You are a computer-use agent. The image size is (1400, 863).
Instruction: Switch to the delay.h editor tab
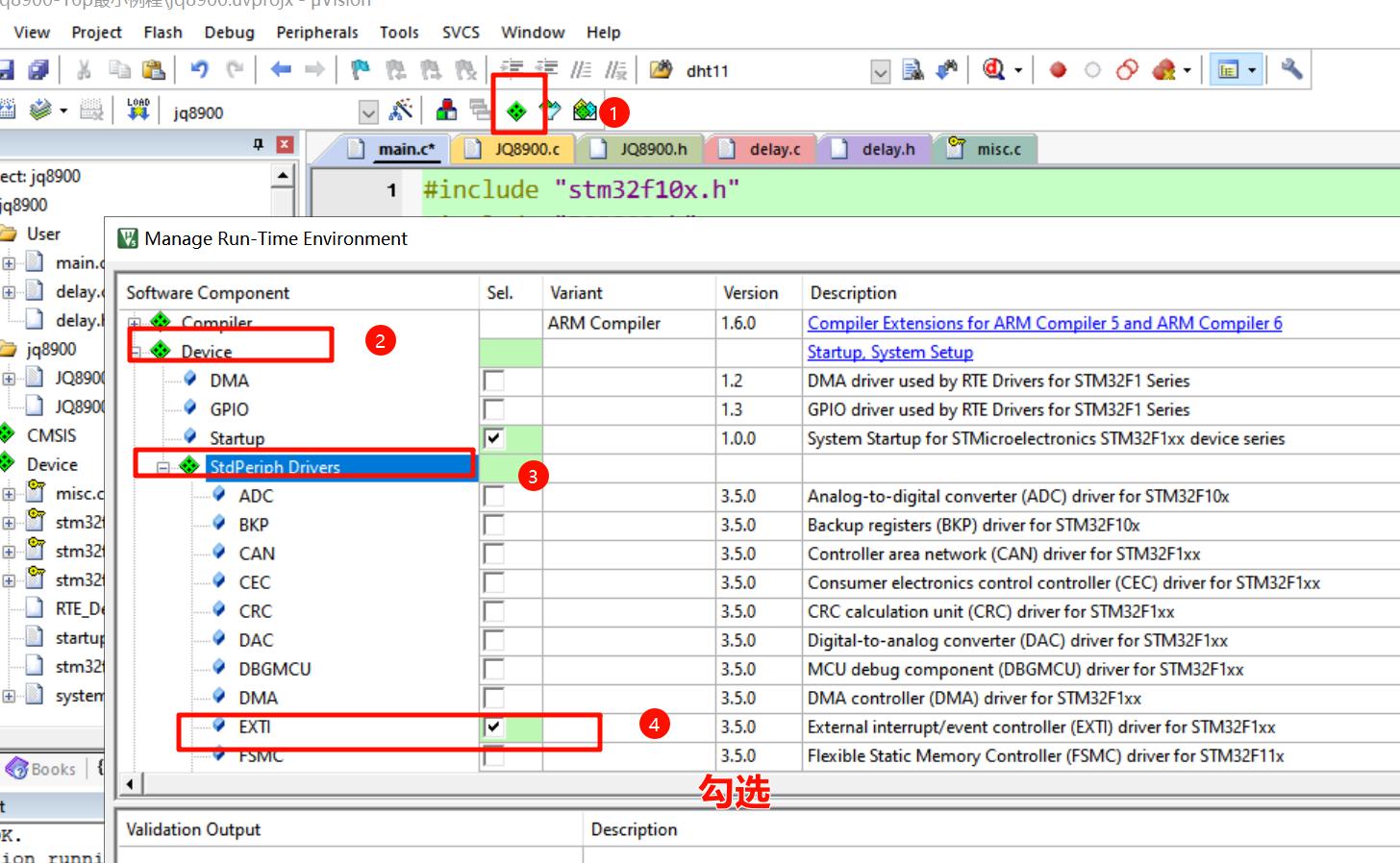[875, 149]
